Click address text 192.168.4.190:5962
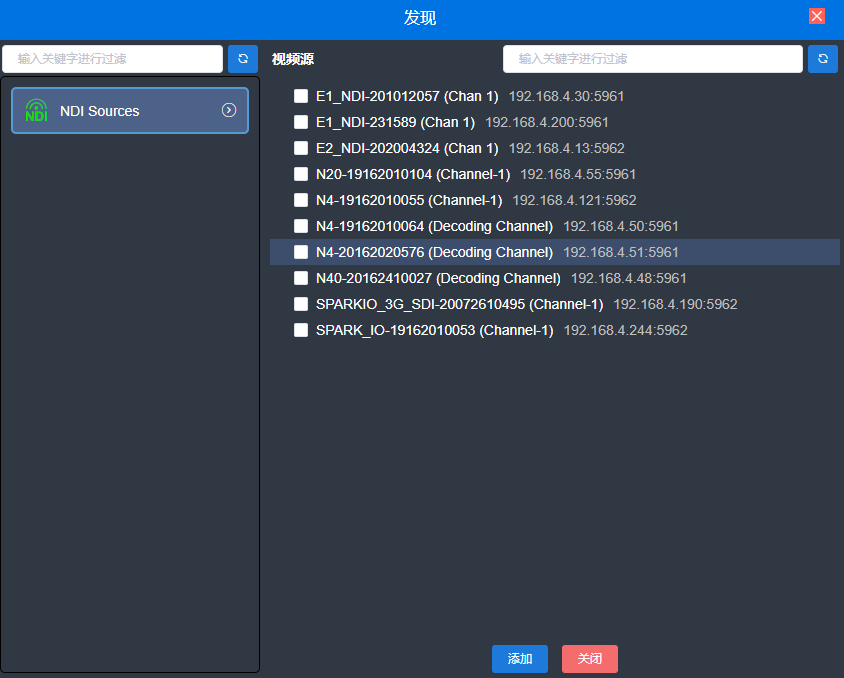This screenshot has width=844, height=678. [x=676, y=304]
